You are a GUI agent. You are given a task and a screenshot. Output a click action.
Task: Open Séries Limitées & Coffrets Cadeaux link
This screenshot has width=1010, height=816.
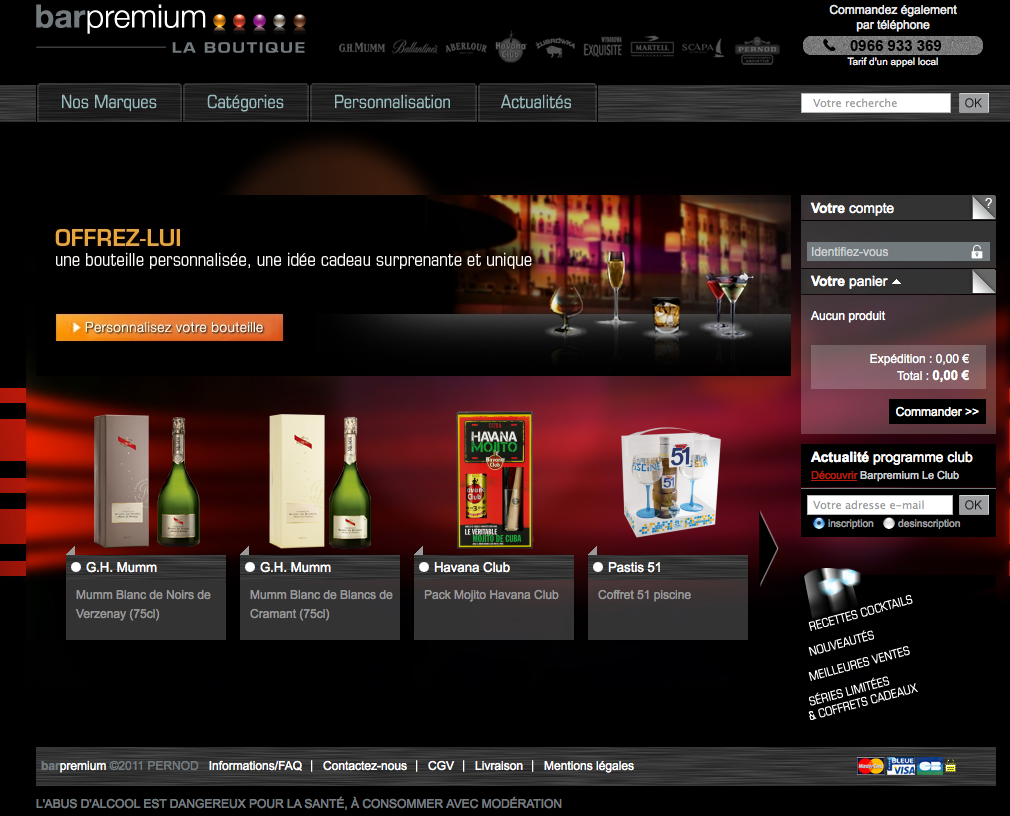(862, 699)
